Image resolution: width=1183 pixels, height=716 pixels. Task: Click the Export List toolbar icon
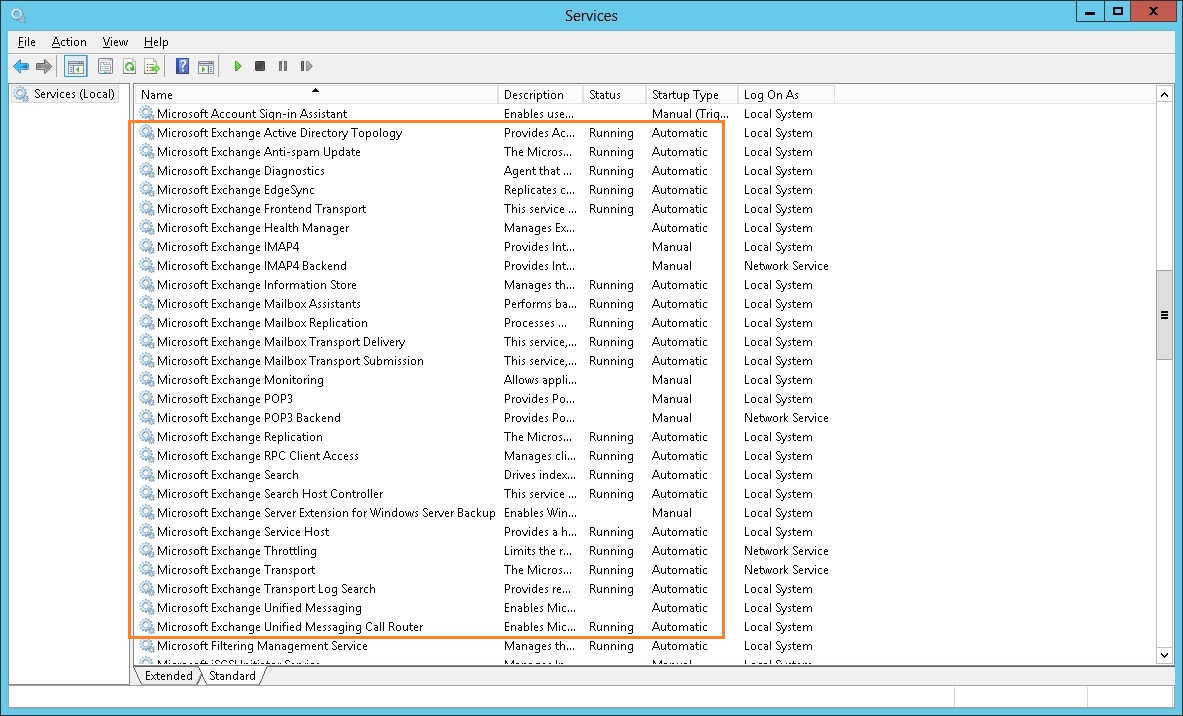[x=152, y=66]
